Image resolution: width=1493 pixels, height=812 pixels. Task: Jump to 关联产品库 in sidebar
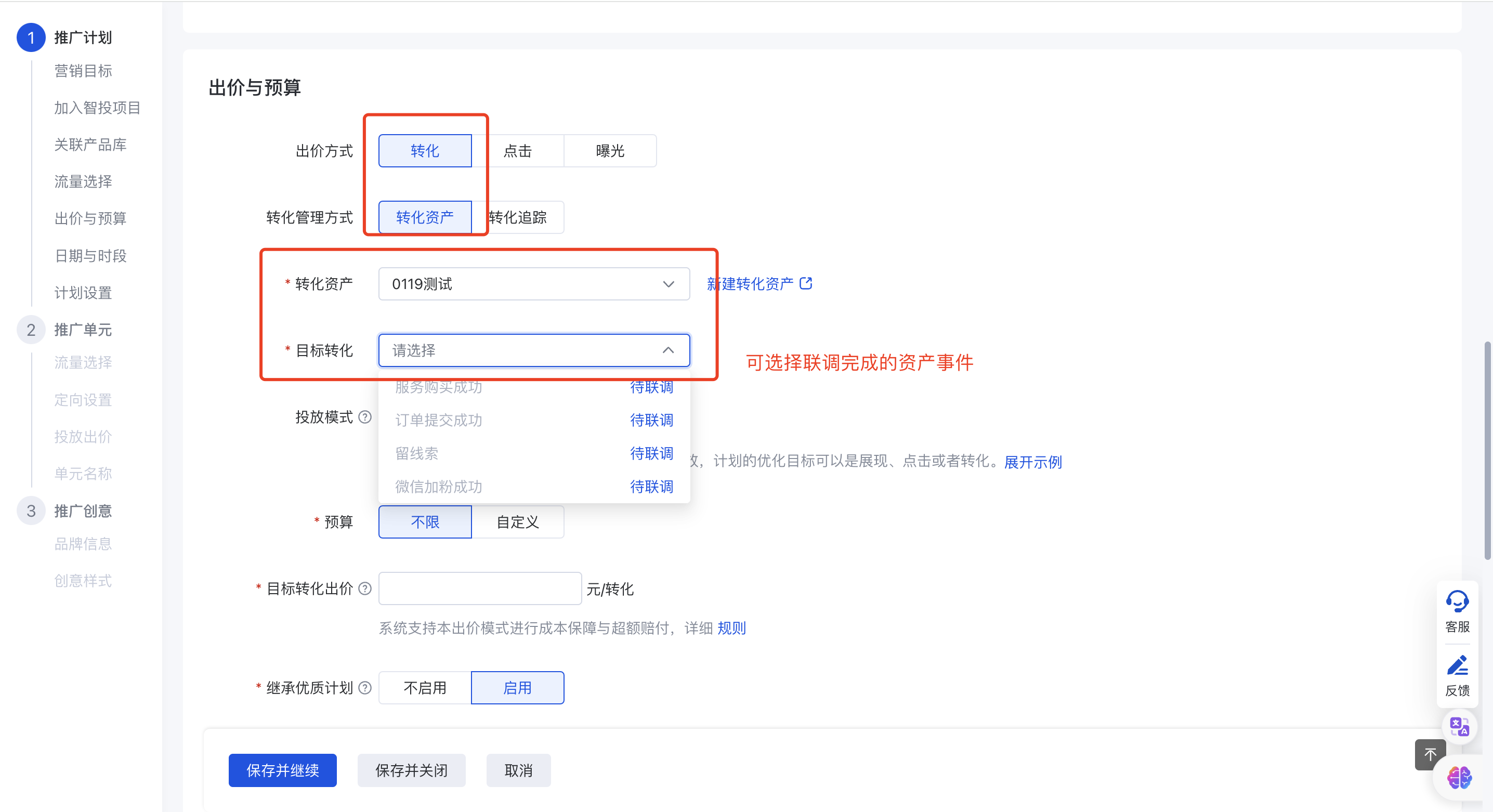click(90, 145)
